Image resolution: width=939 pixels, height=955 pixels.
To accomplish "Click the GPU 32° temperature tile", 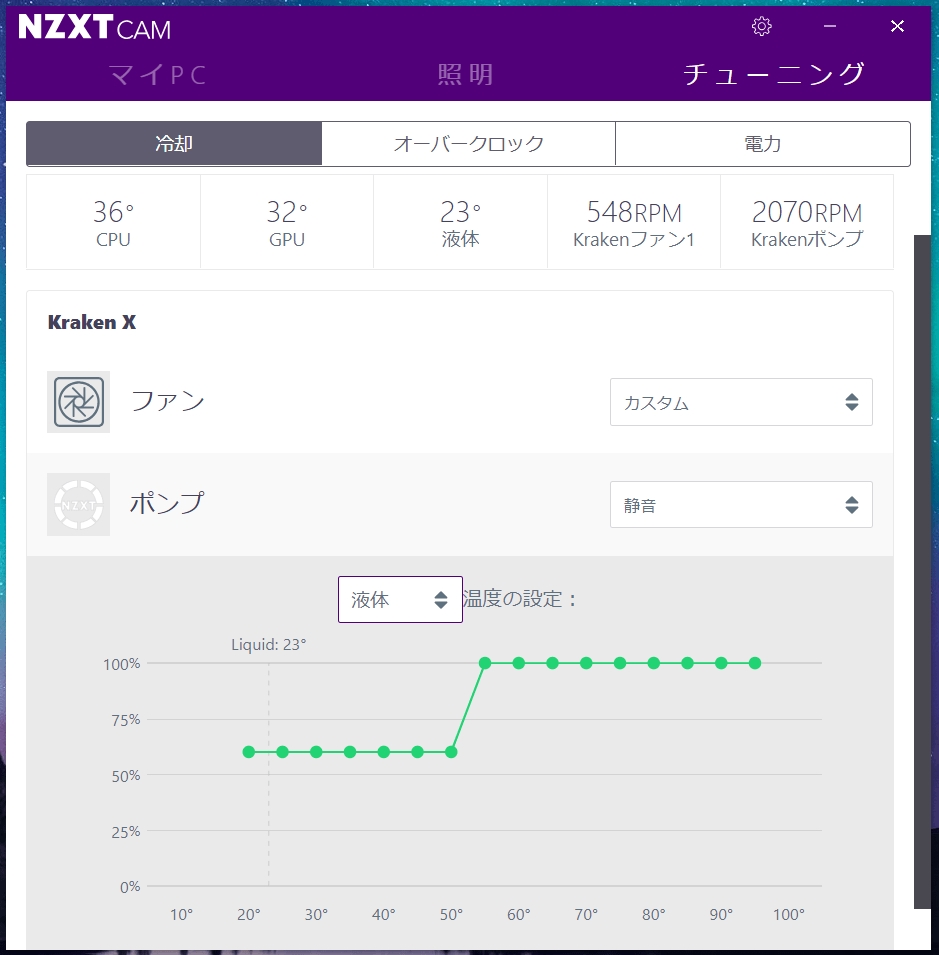I will pos(287,222).
